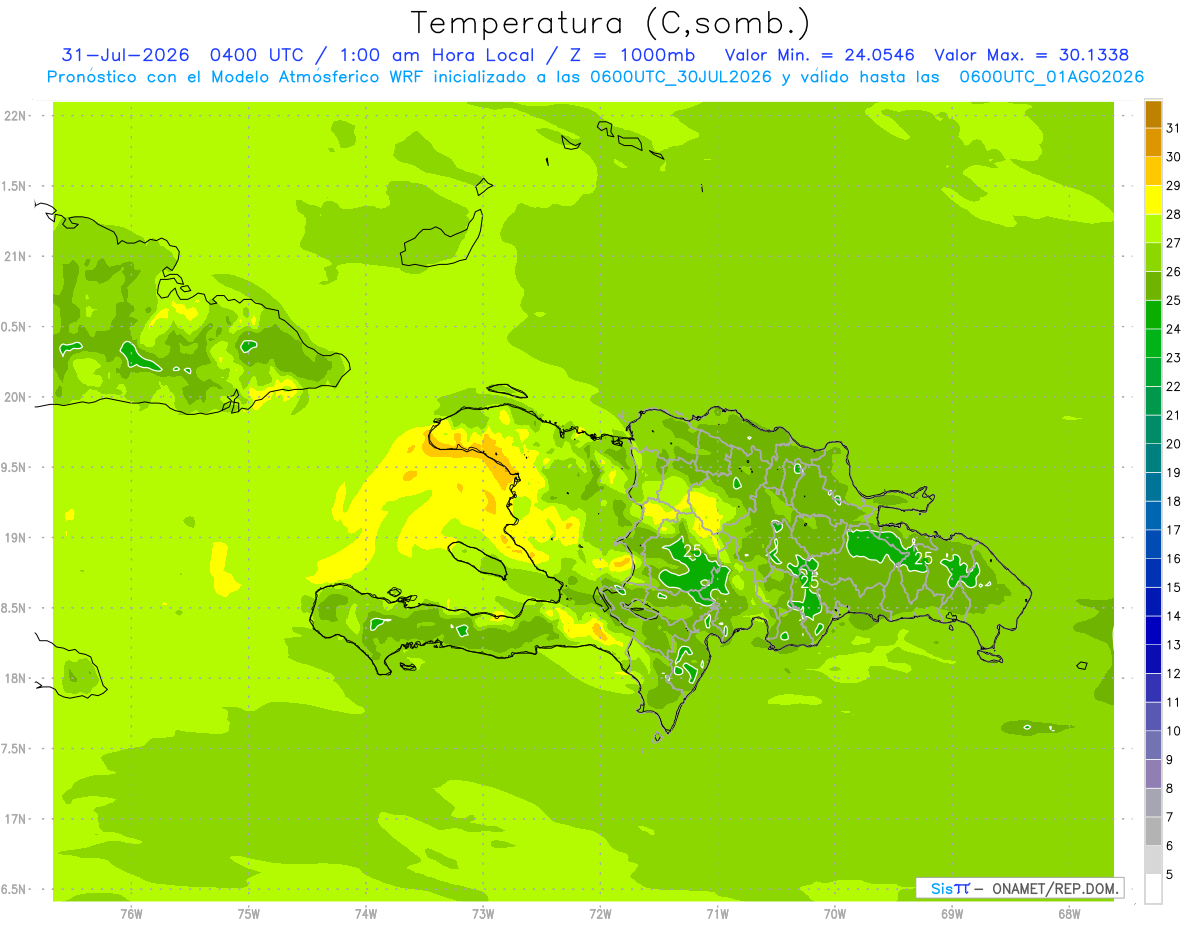
Task: Click "Valor Min. = 24.0546" readout
Action: tap(819, 55)
